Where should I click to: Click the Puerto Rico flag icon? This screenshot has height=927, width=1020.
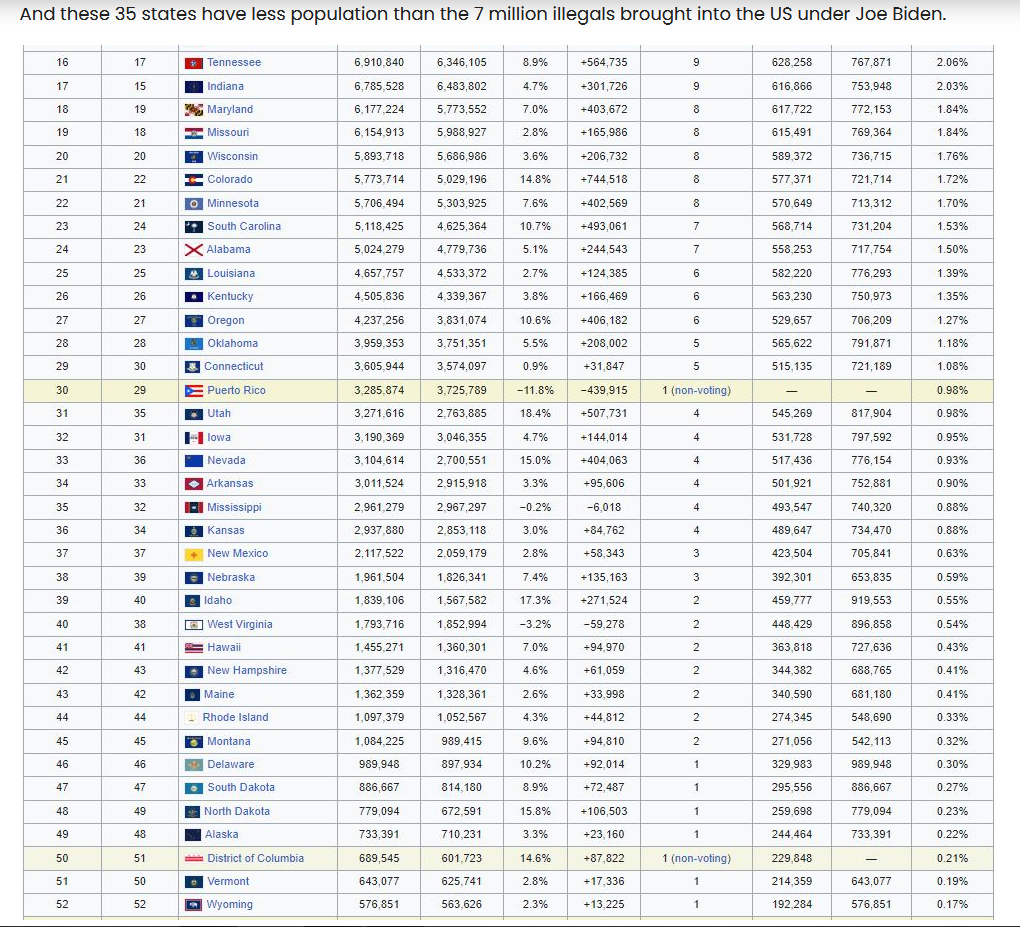click(194, 391)
